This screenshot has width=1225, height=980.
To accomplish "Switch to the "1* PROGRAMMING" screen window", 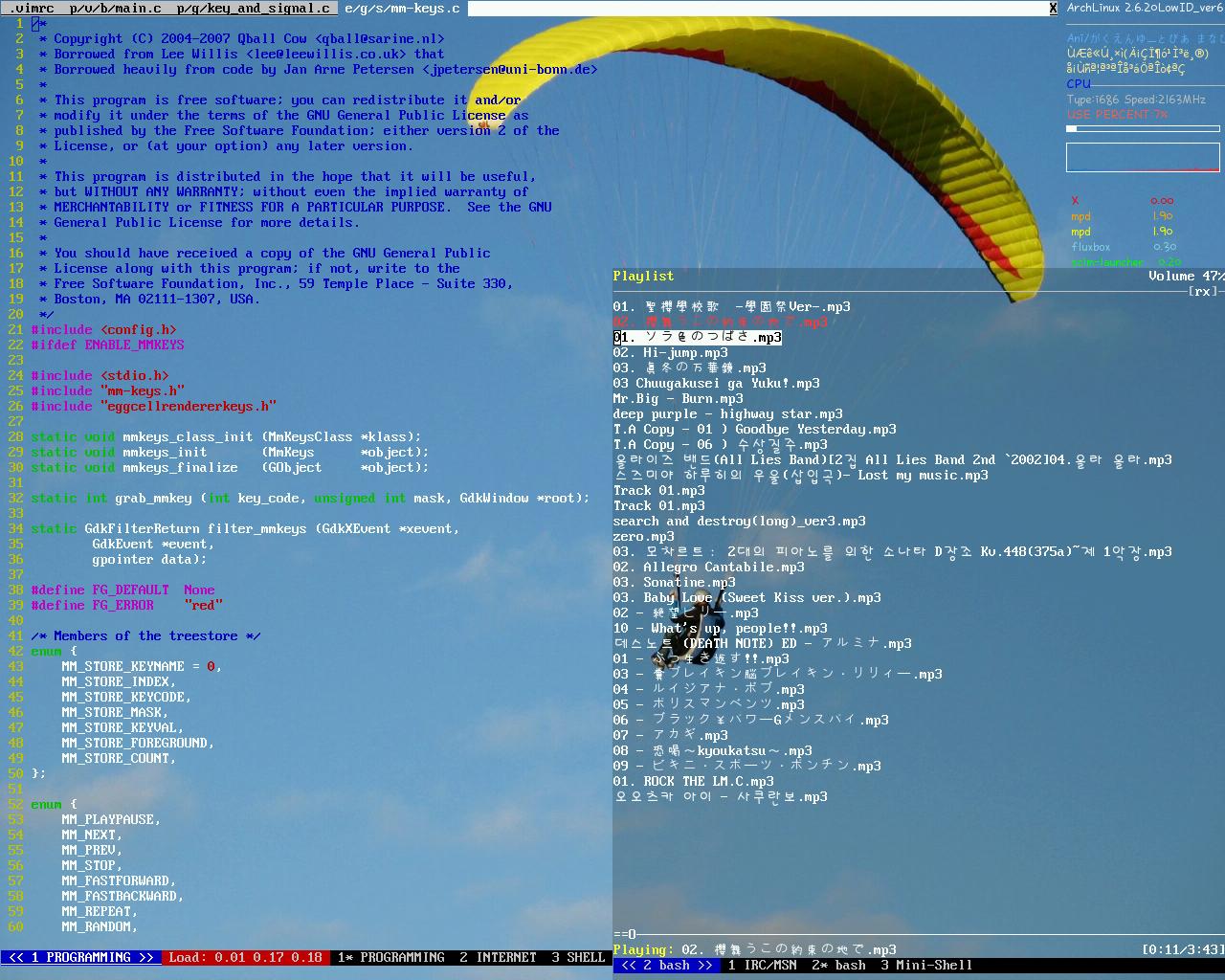I will [x=390, y=957].
